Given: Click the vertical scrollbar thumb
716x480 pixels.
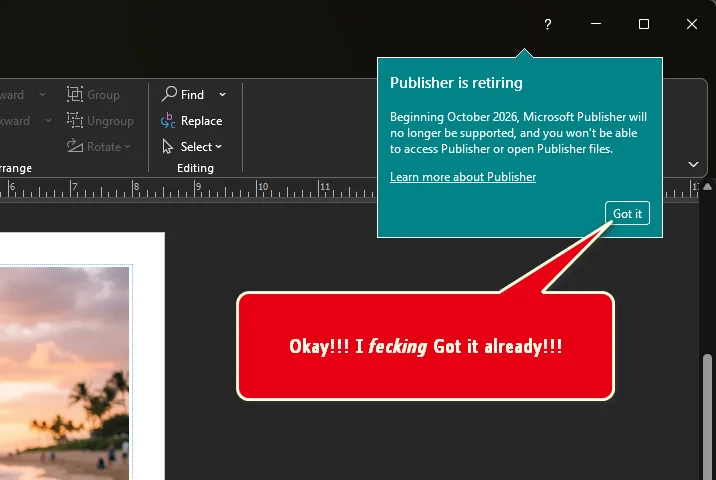Looking at the screenshot, I should point(707,417).
